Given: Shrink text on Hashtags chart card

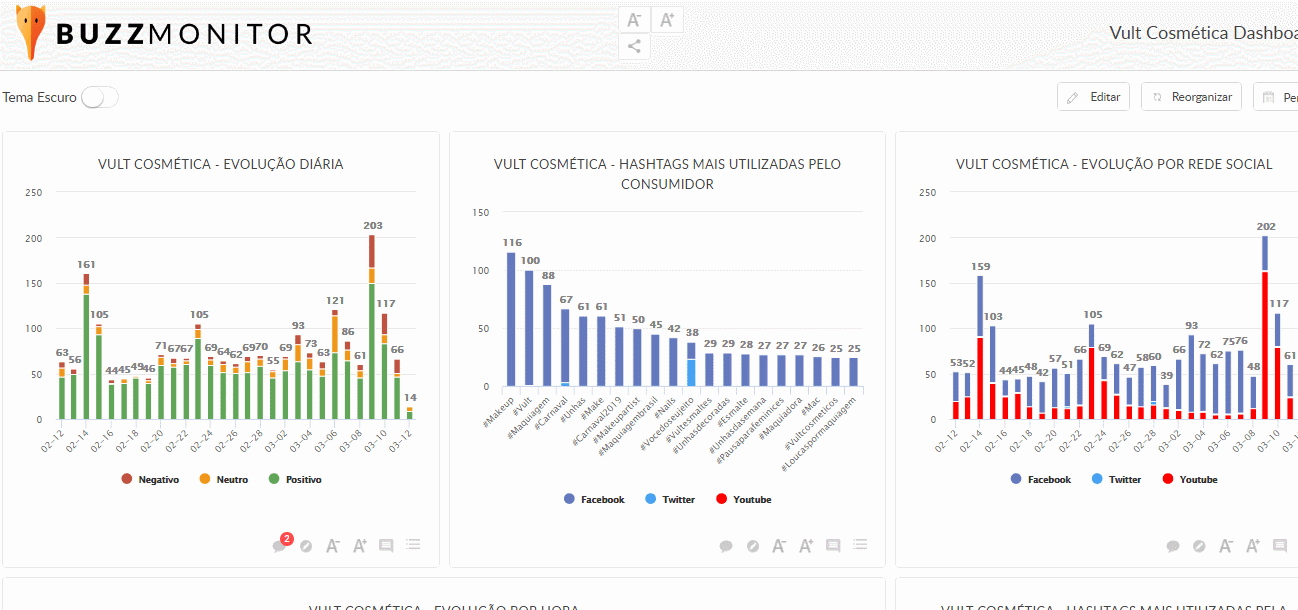Looking at the screenshot, I should (x=780, y=546).
